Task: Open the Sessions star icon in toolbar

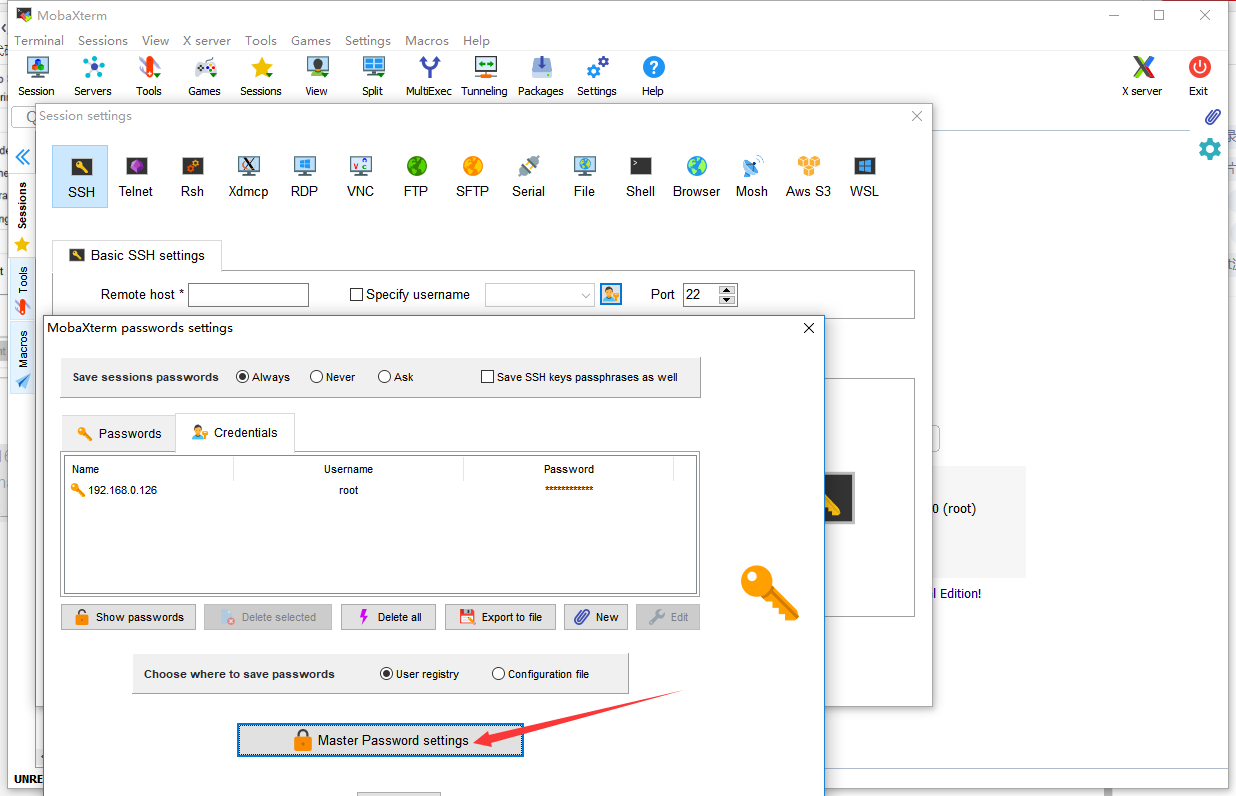Action: [261, 76]
